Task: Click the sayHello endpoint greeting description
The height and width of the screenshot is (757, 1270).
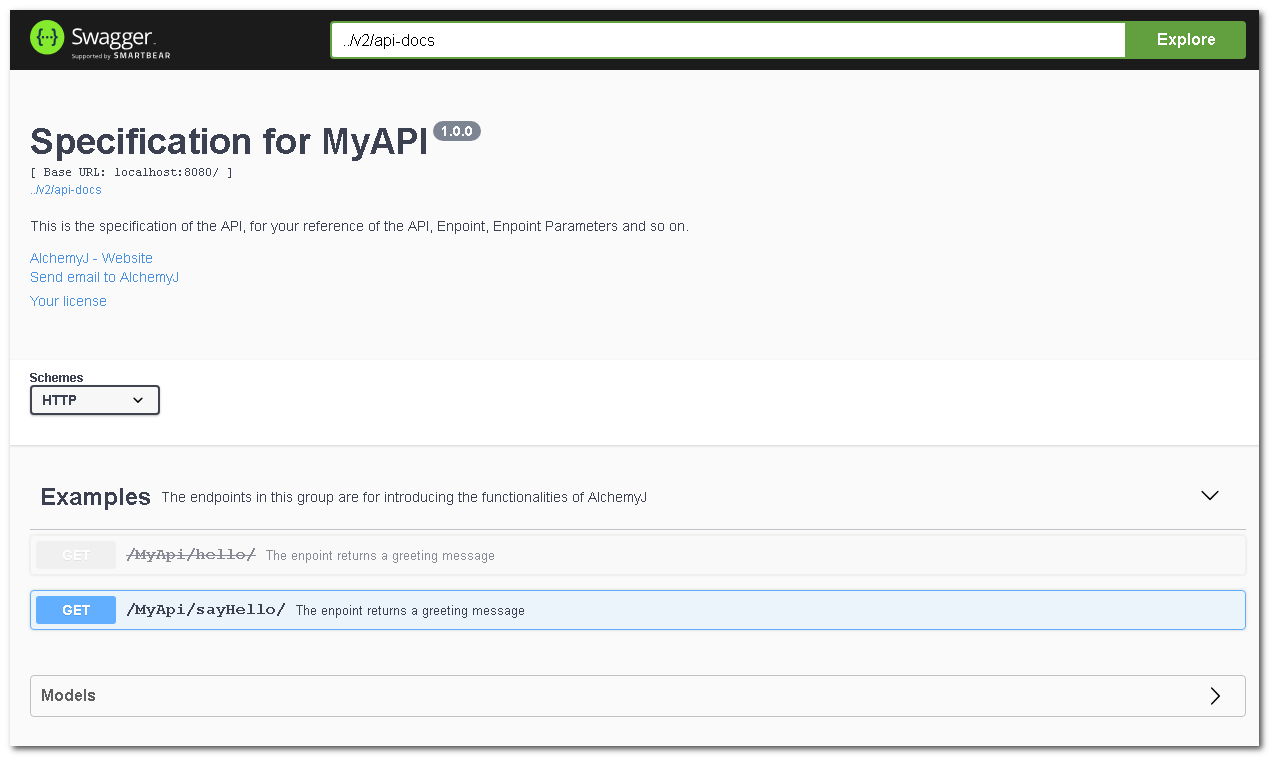Action: 410,611
